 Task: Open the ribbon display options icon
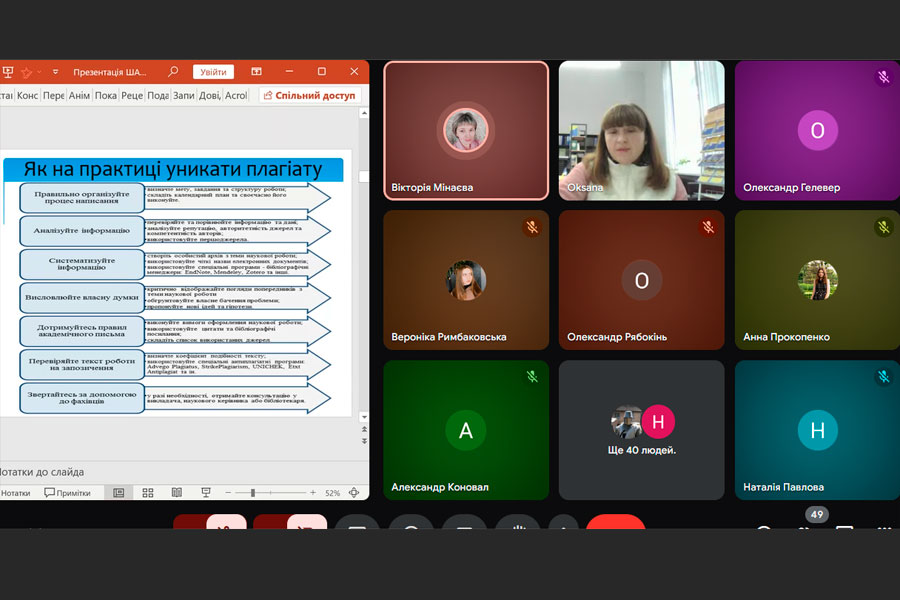point(257,72)
